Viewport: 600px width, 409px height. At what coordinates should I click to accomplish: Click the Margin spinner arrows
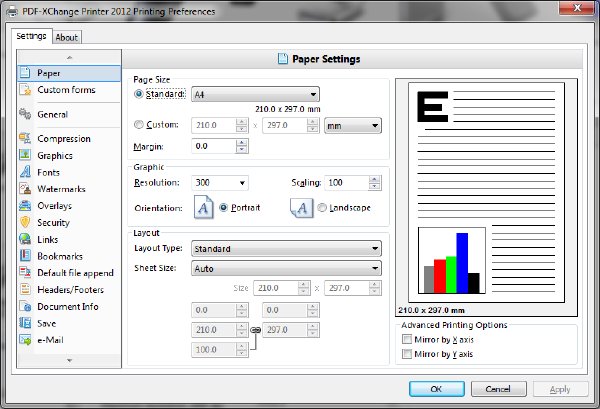point(241,146)
